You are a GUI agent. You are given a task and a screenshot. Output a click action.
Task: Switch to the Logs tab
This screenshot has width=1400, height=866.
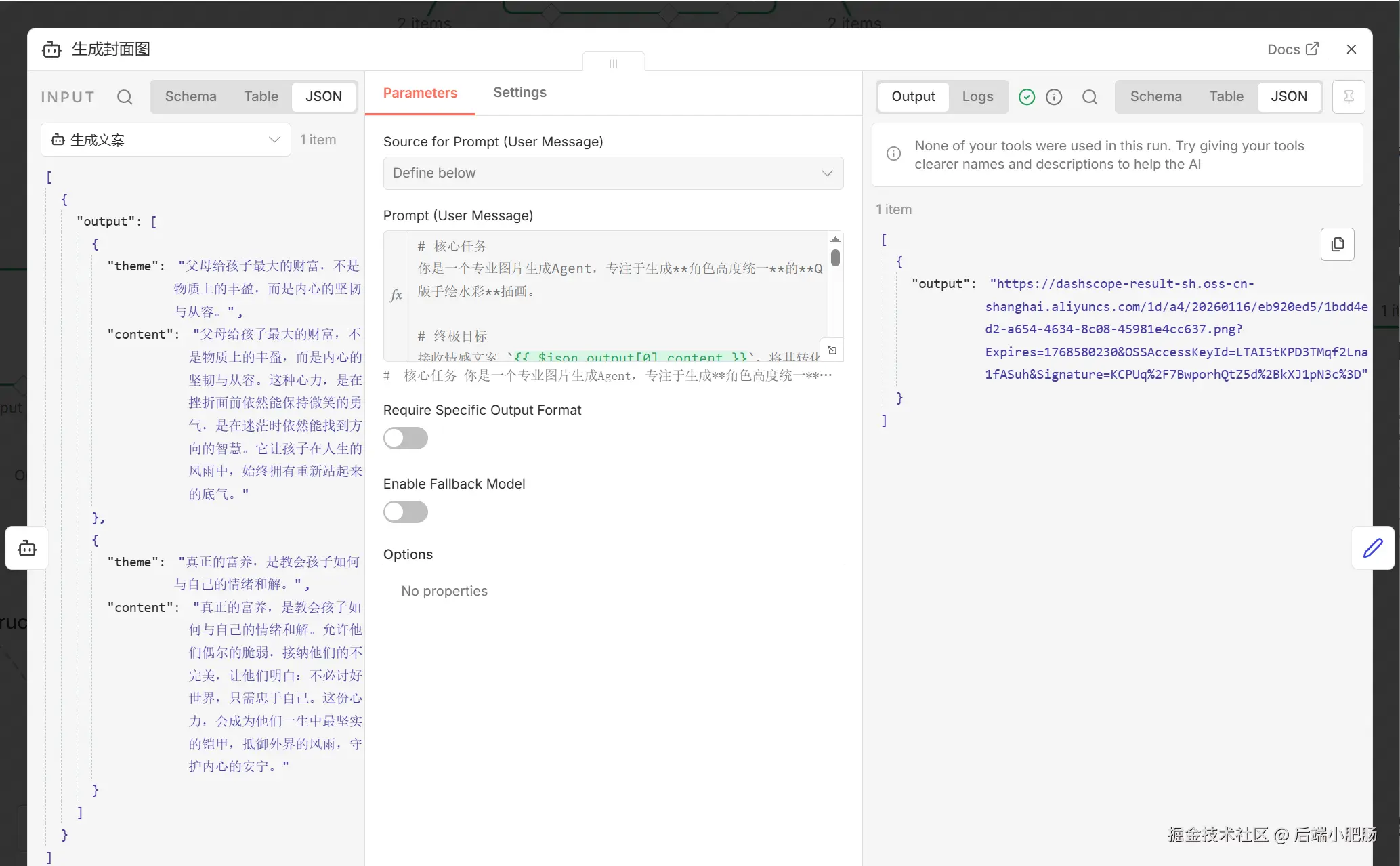[x=977, y=96]
